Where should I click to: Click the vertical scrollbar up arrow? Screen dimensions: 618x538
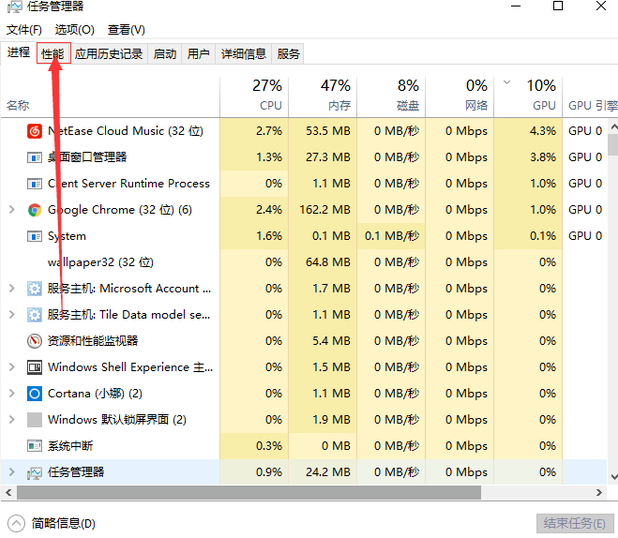[x=614, y=127]
